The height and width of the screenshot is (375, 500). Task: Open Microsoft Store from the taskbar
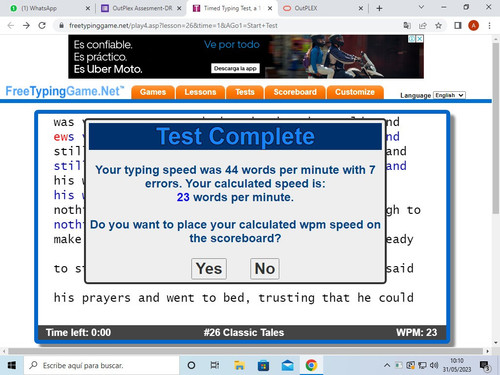263,365
